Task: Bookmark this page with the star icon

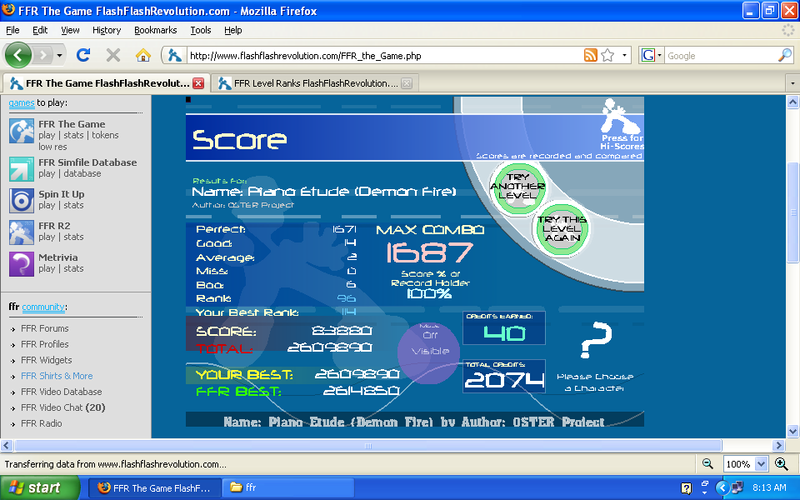Action: click(607, 55)
